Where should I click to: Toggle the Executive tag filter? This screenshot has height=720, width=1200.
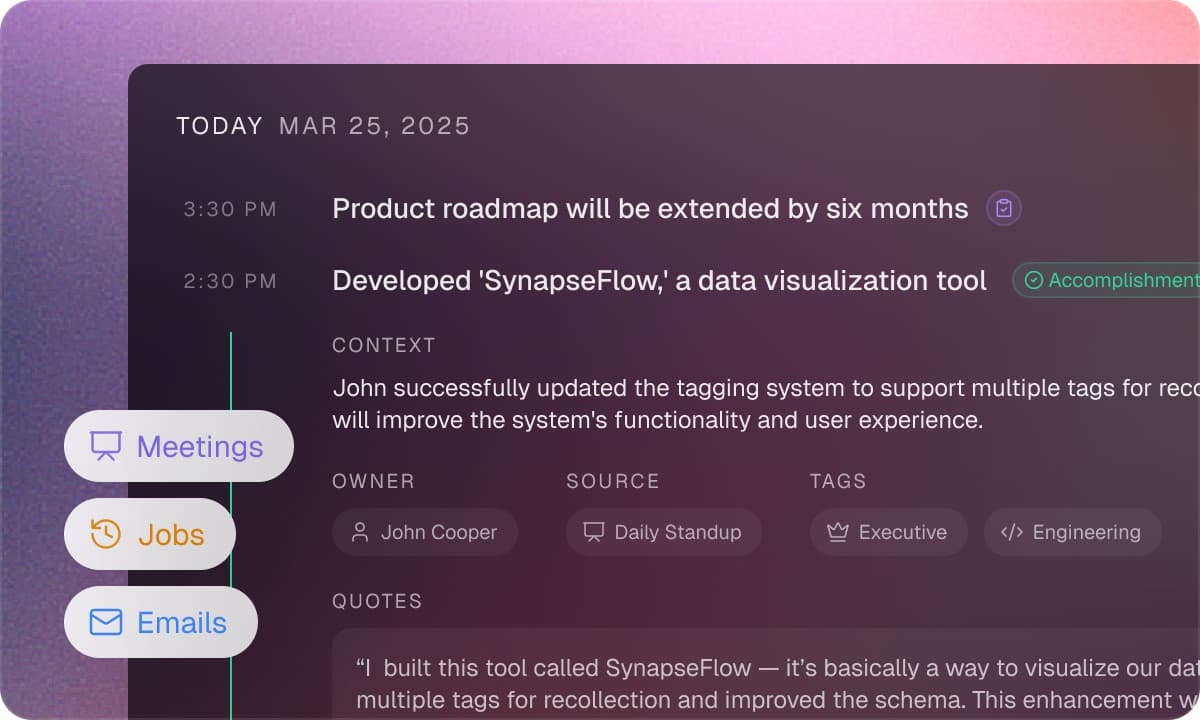click(x=888, y=532)
